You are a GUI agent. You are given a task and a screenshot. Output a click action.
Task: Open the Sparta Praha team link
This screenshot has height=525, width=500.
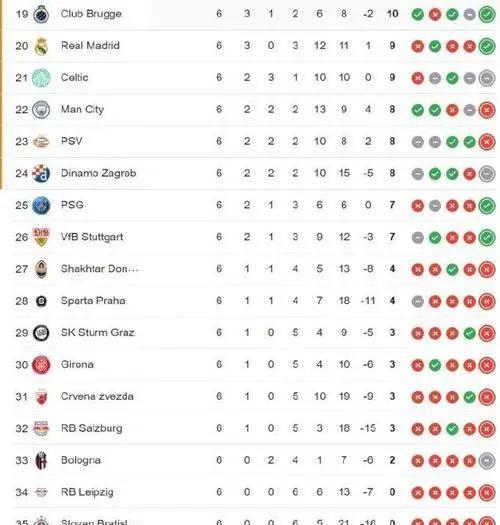pyautogui.click(x=93, y=301)
